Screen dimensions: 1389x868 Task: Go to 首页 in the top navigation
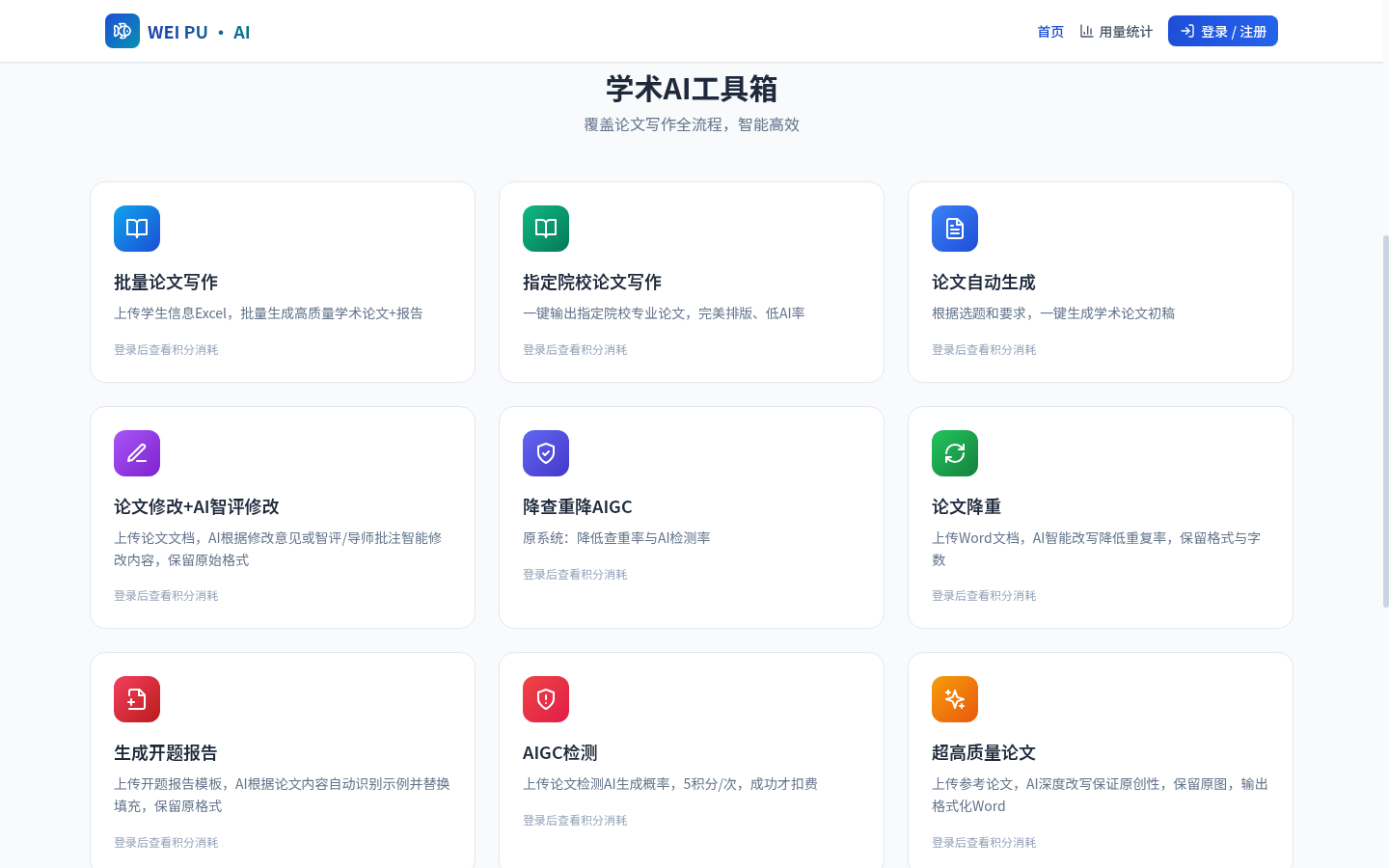coord(1050,32)
